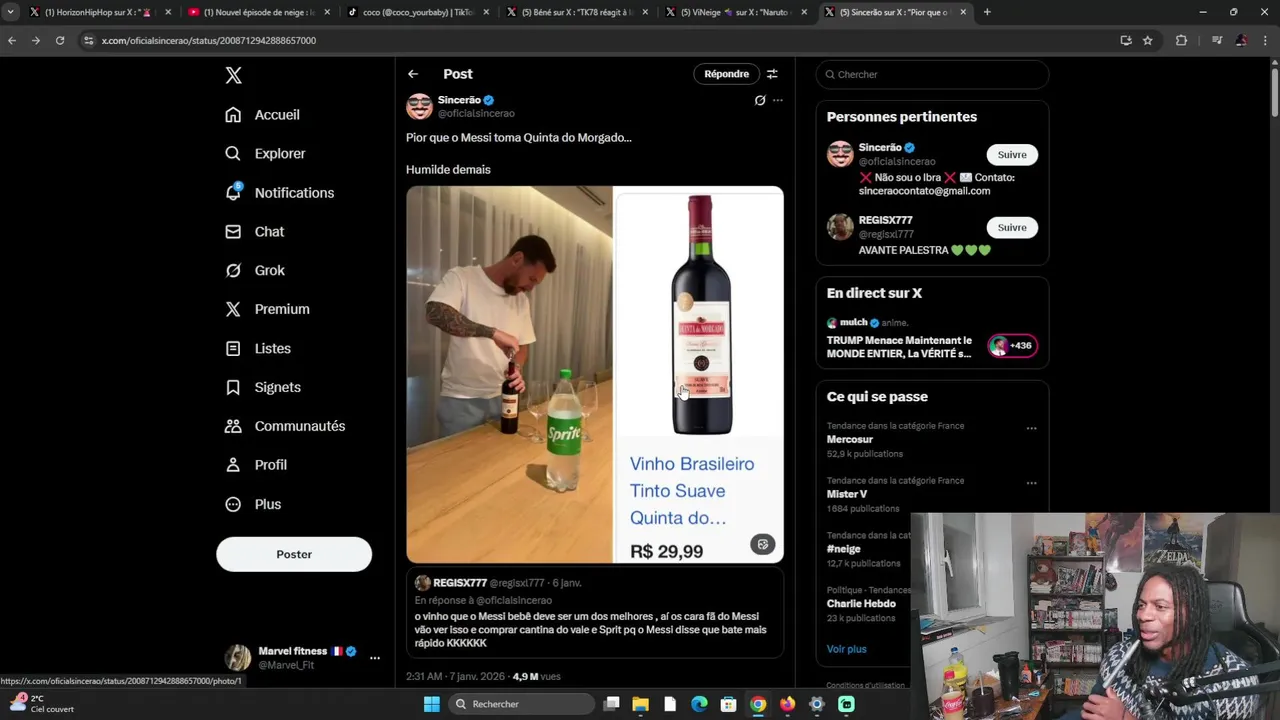Open Profil page in sidebar
1280x720 pixels.
pyautogui.click(x=257, y=466)
